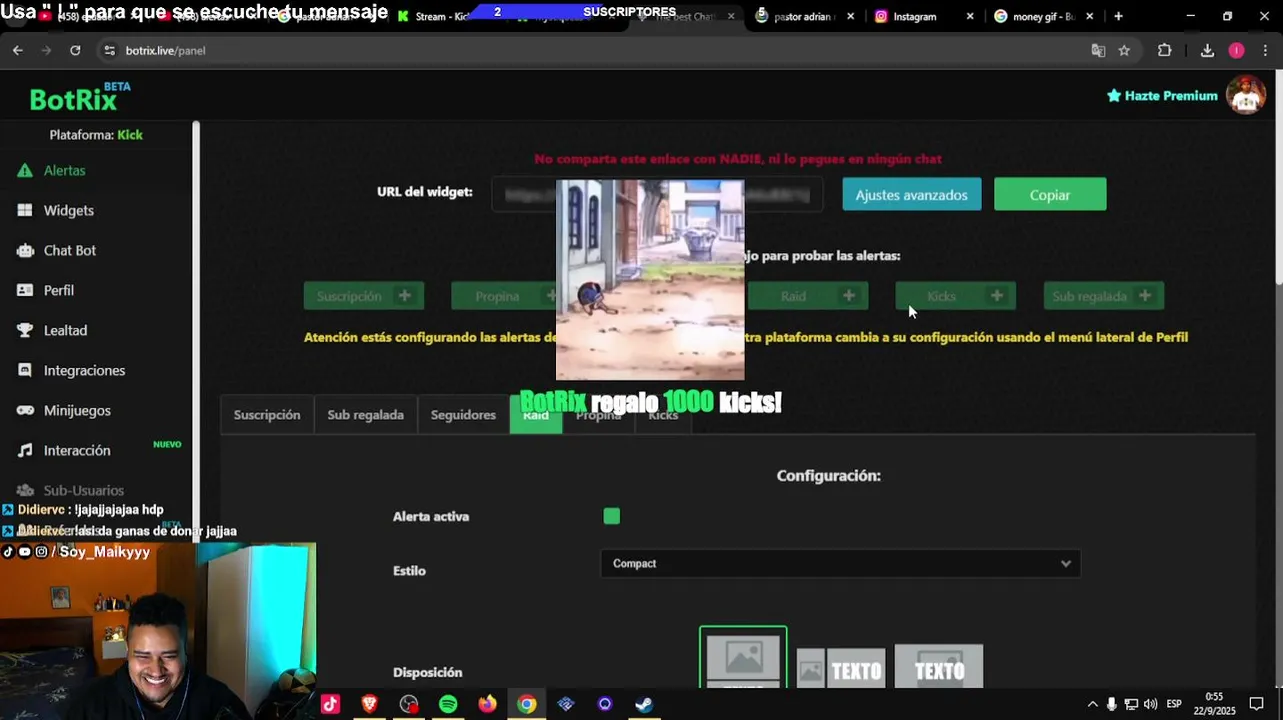Viewport: 1283px width, 720px height.
Task: Click the plus on the Raid test button
Action: (x=848, y=296)
